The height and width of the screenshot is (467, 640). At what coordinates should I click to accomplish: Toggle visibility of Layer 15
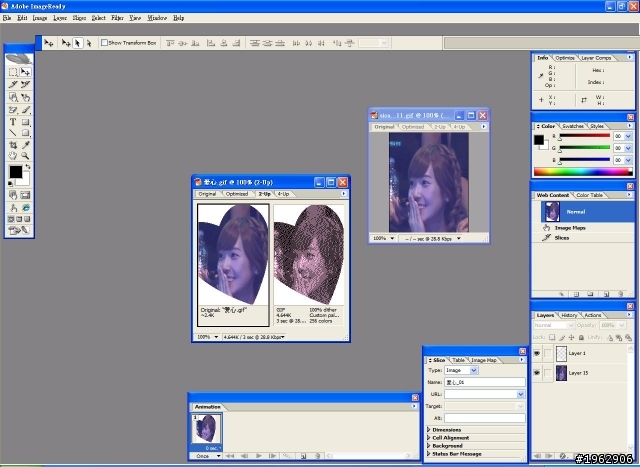click(537, 373)
